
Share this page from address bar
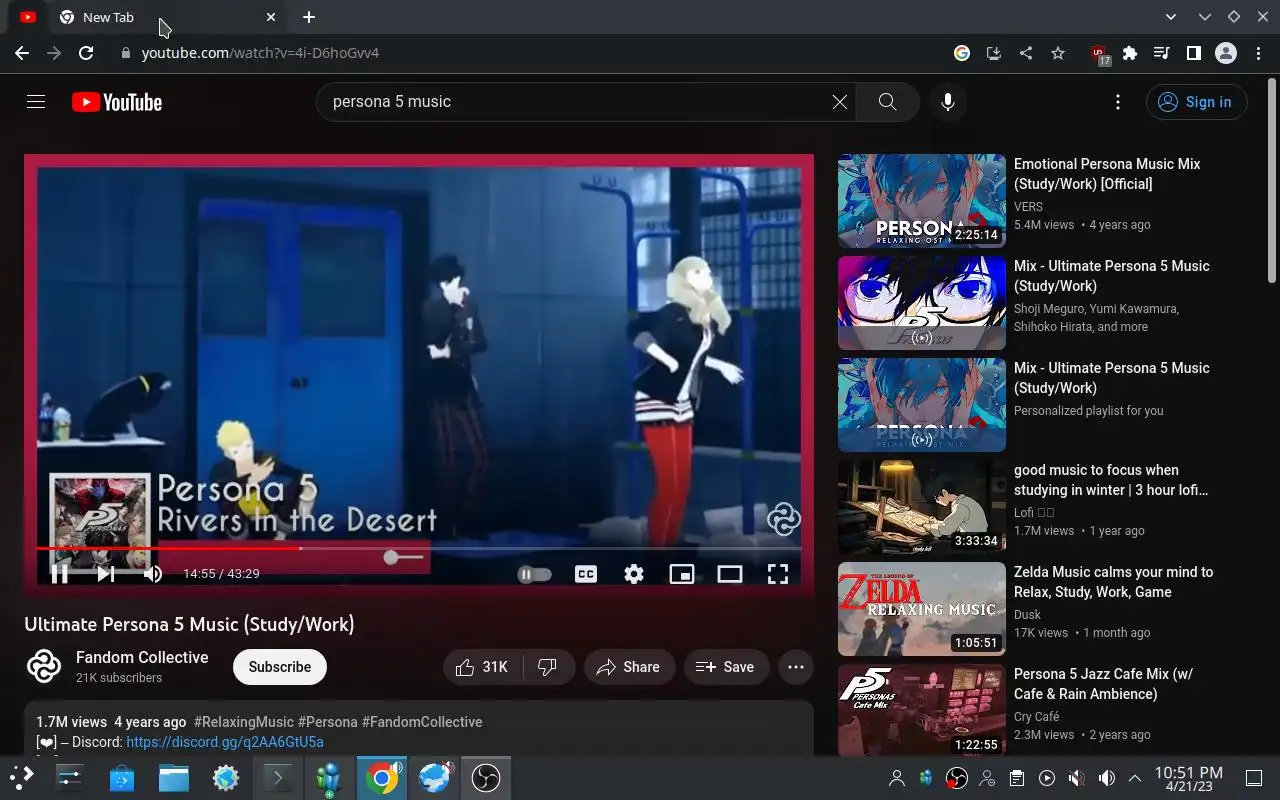tap(1026, 53)
